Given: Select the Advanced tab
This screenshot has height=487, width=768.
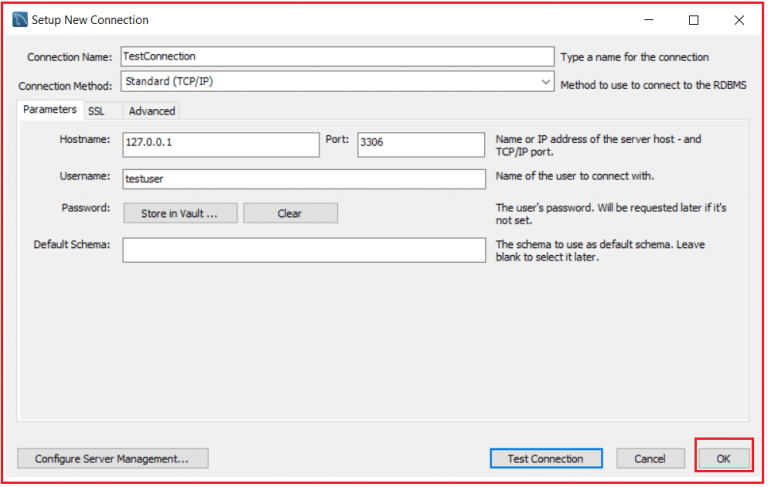Looking at the screenshot, I should [152, 111].
